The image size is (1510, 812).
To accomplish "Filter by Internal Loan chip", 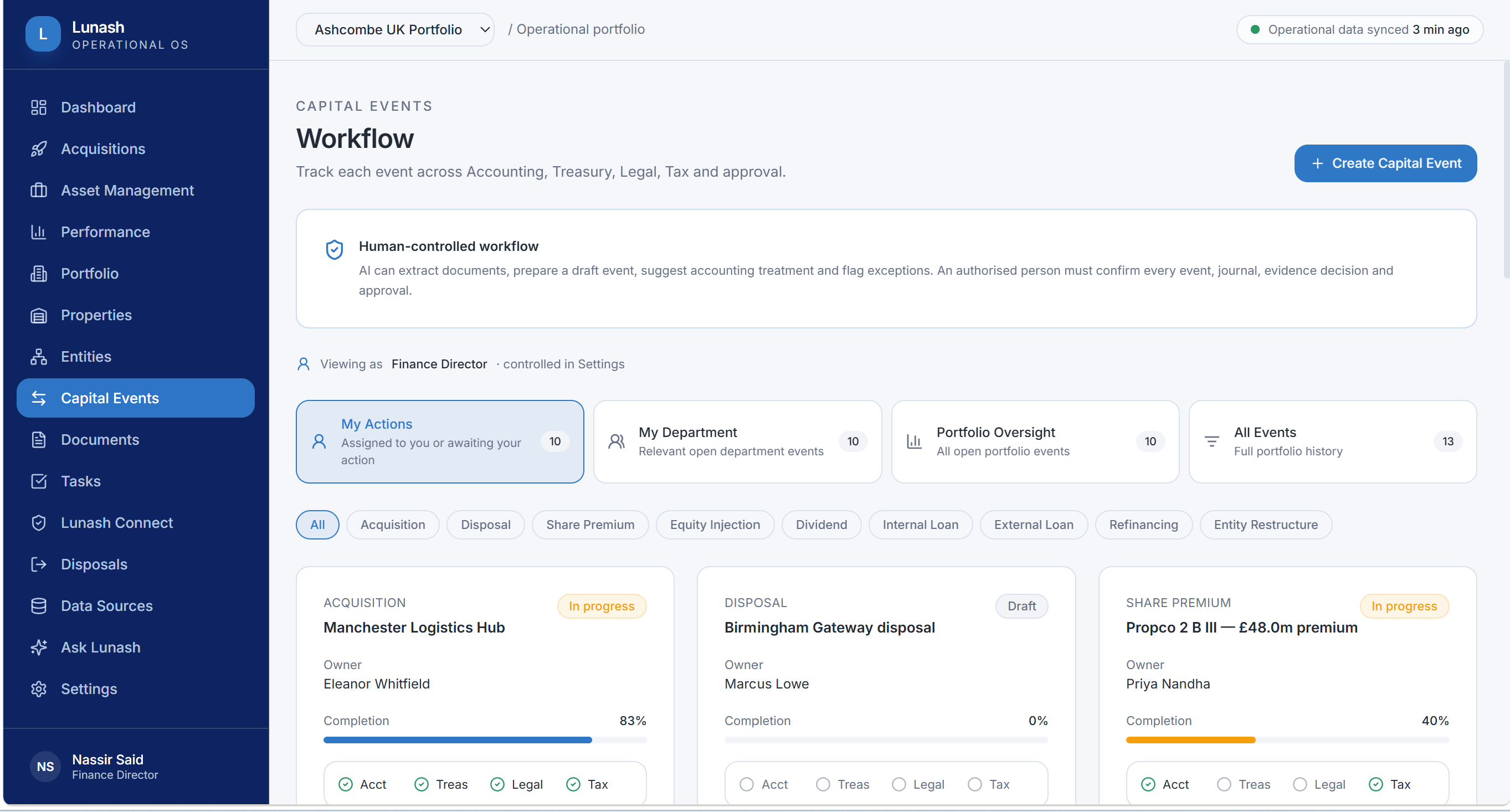I will (x=920, y=525).
